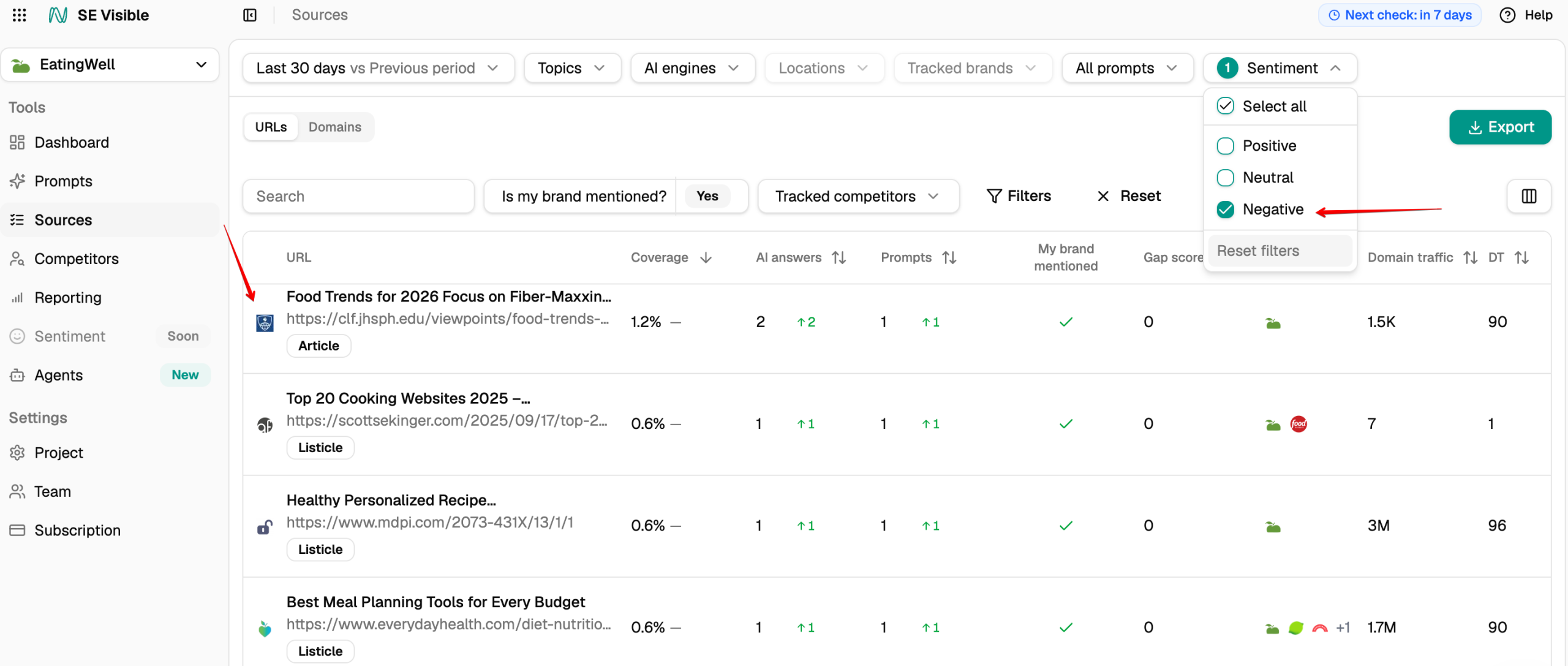Expand the Tracked brands dropdown
1568x666 pixels.
point(973,68)
